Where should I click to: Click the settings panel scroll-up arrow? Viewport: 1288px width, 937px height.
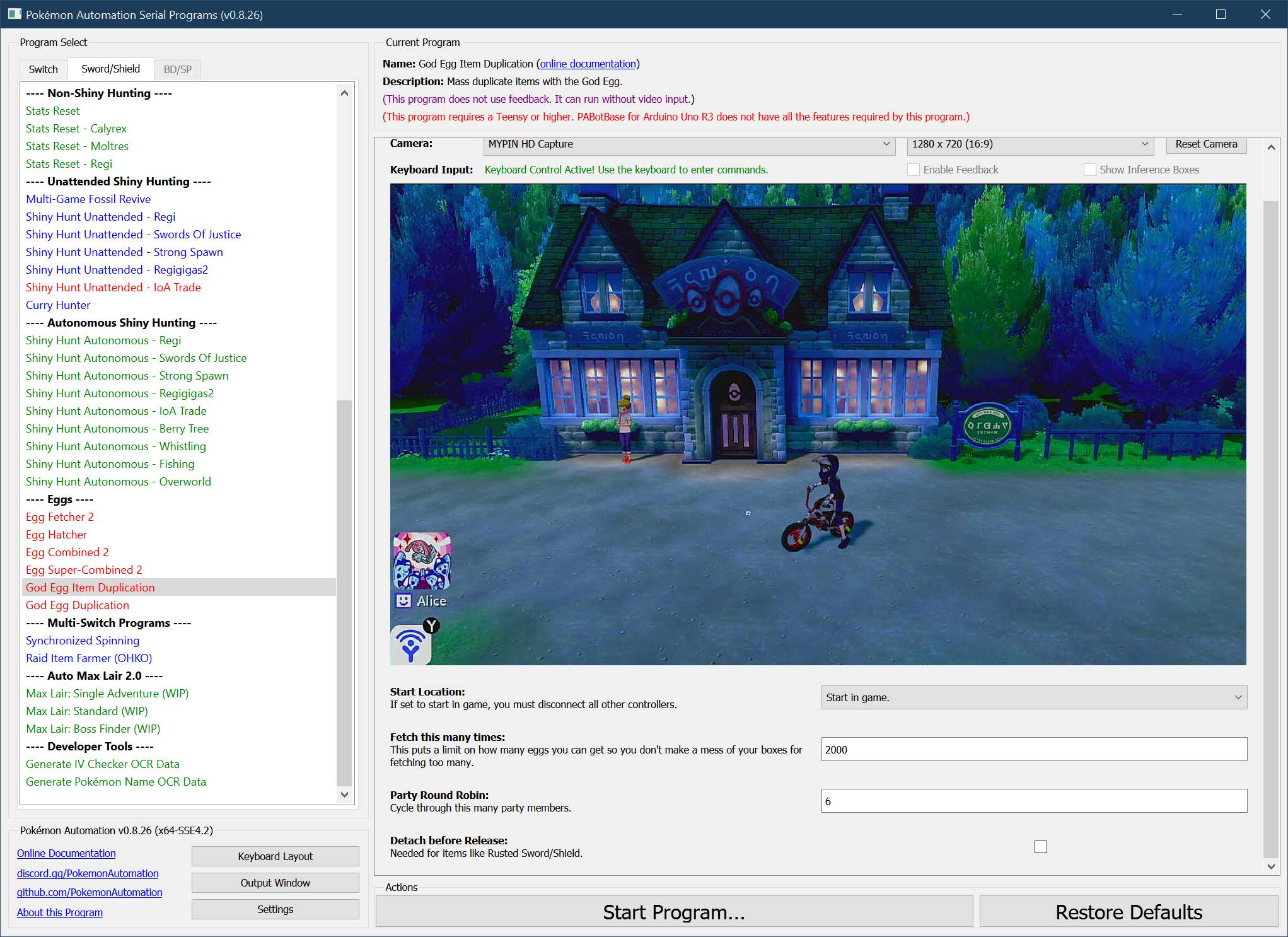(1271, 148)
